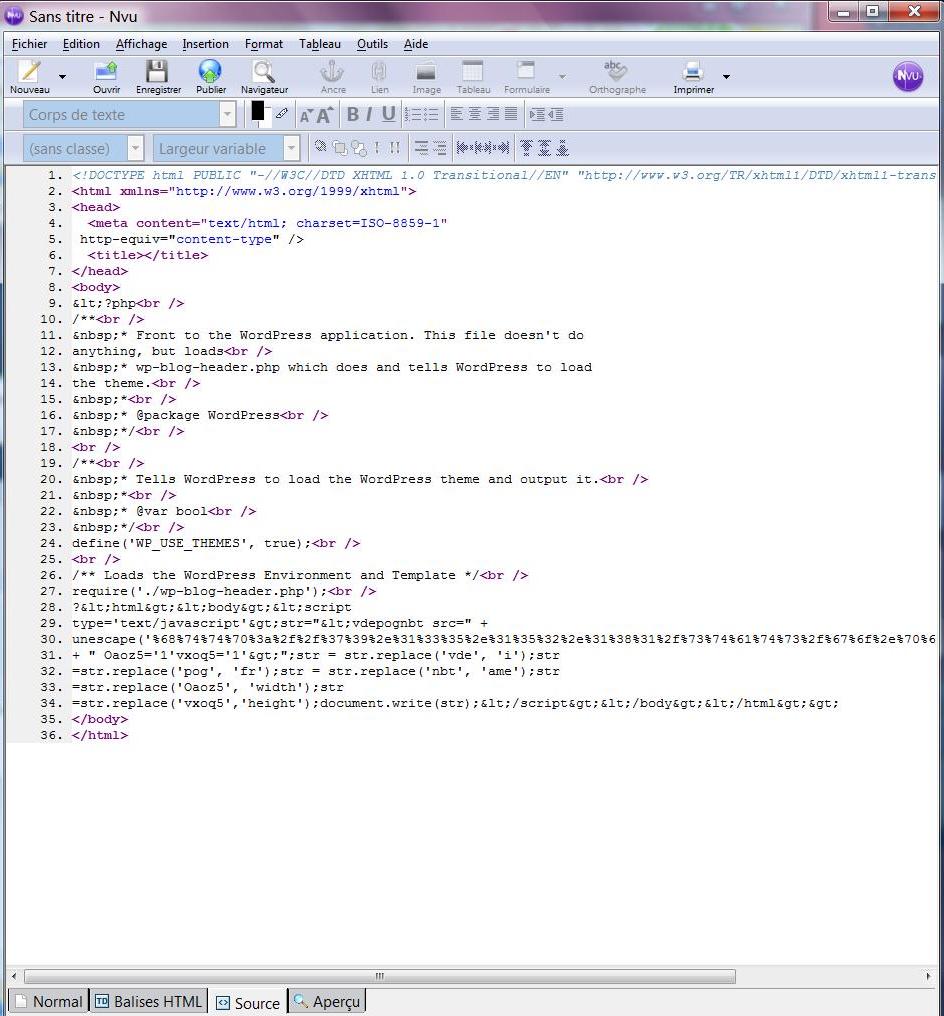Open the Fichier menu
Image resolution: width=944 pixels, height=1016 pixels.
[29, 44]
